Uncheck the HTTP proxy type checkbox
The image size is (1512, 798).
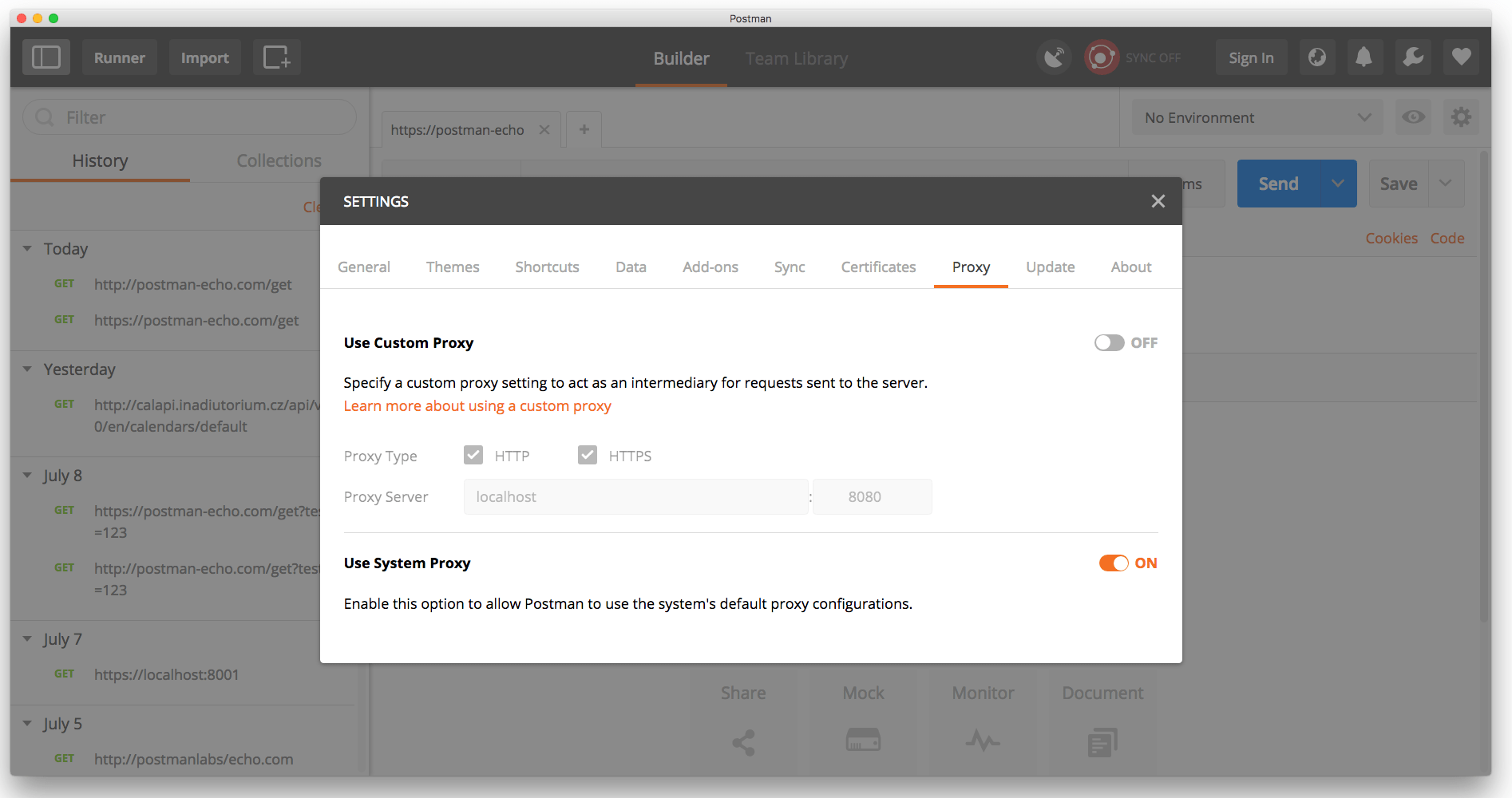tap(473, 455)
